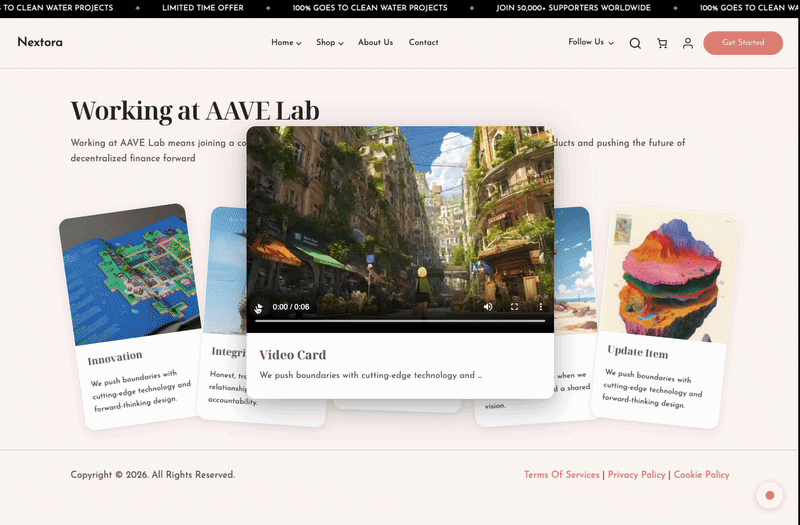800x525 pixels.
Task: Click 'JOIN 50,000+ SUPPORTERS WORLDWIDE' banner text
Action: tap(573, 8)
